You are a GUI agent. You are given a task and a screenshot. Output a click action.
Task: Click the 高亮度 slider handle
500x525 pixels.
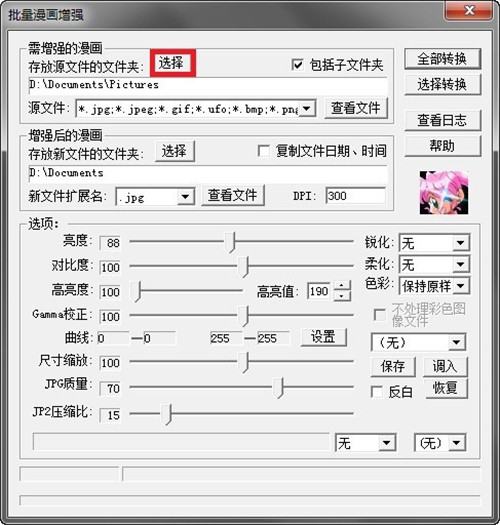point(136,291)
